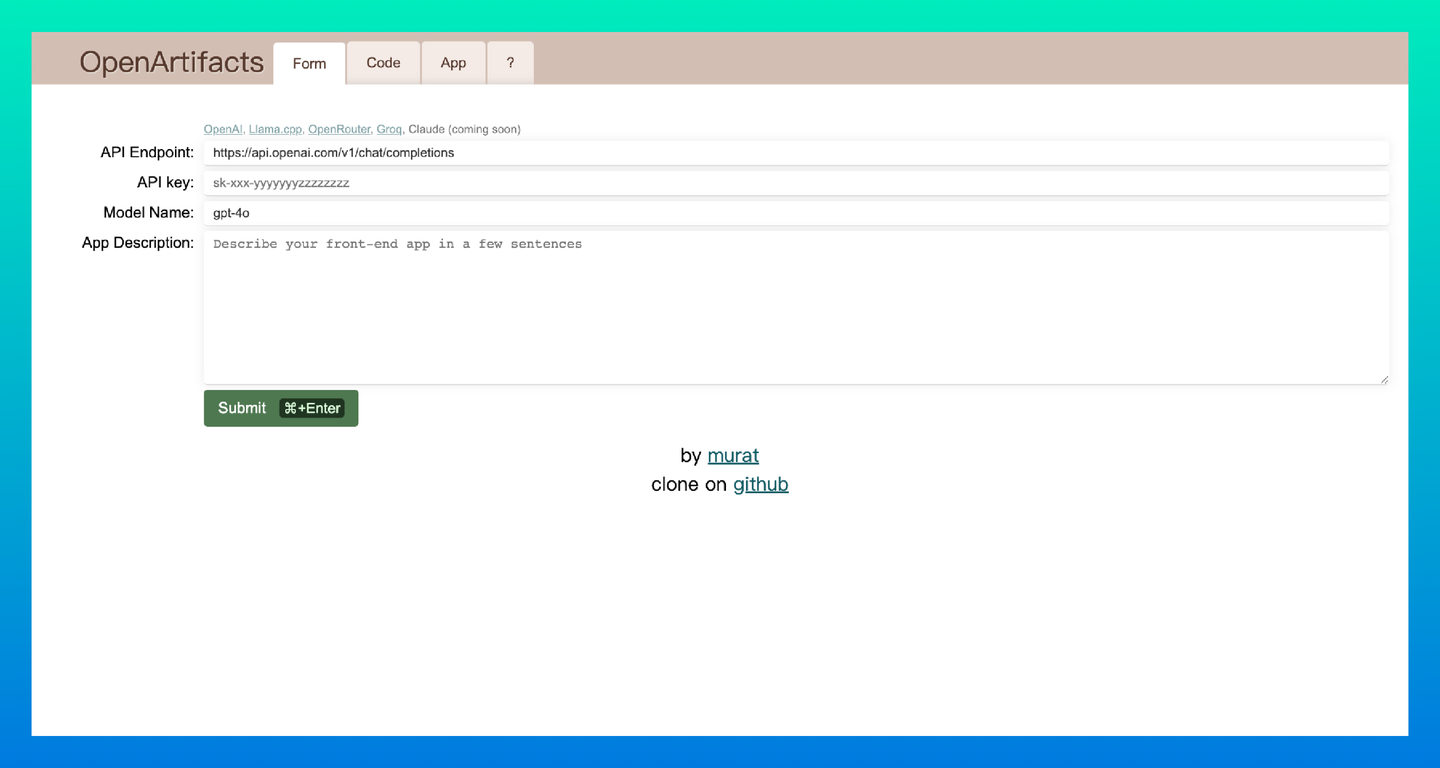Switch to the App tab
The height and width of the screenshot is (768, 1440).
453,62
